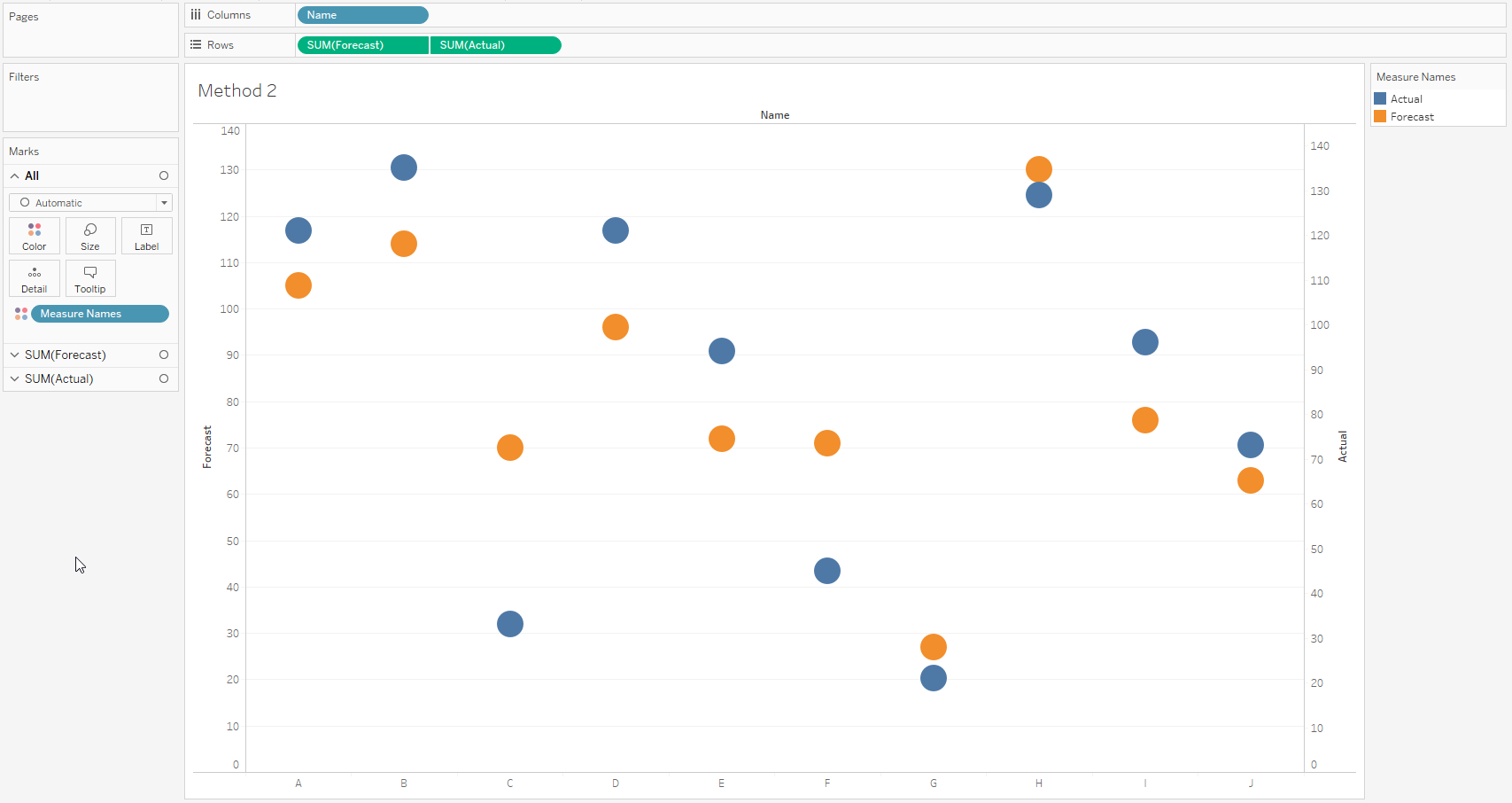Image resolution: width=1512 pixels, height=803 pixels.
Task: Click the Name column header
Action: (775, 115)
